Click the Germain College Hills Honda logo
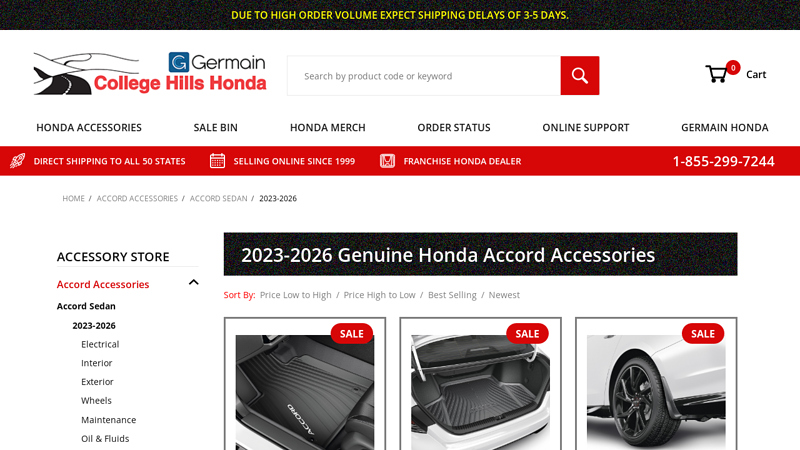This screenshot has width=800, height=450. [x=150, y=73]
